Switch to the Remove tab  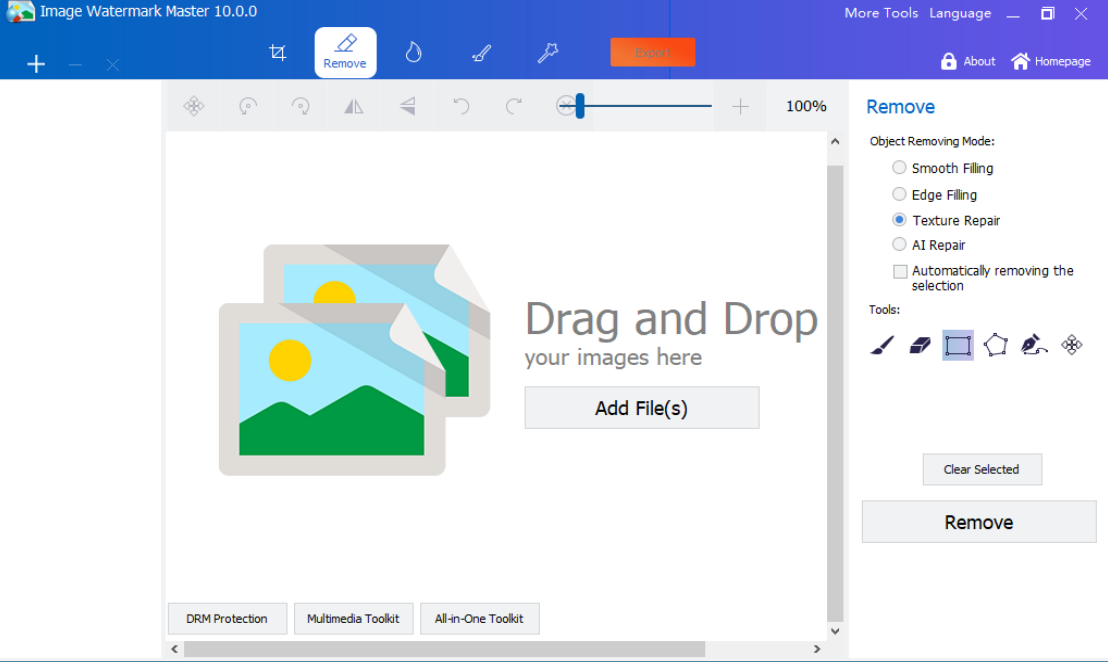click(x=345, y=52)
